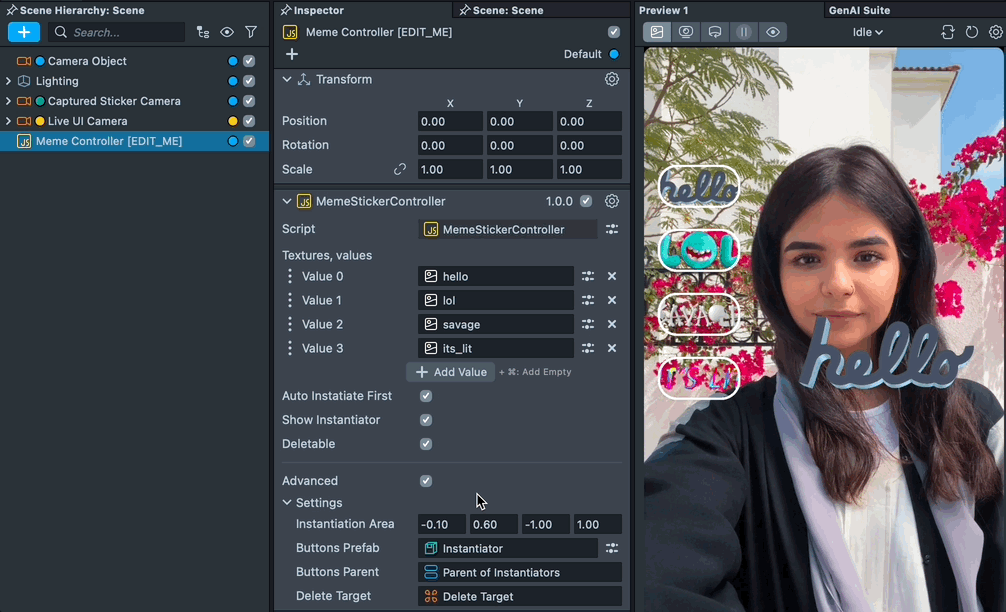Toggle the Auto Instatiate First checkbox
This screenshot has width=1006, height=612.
(426, 396)
